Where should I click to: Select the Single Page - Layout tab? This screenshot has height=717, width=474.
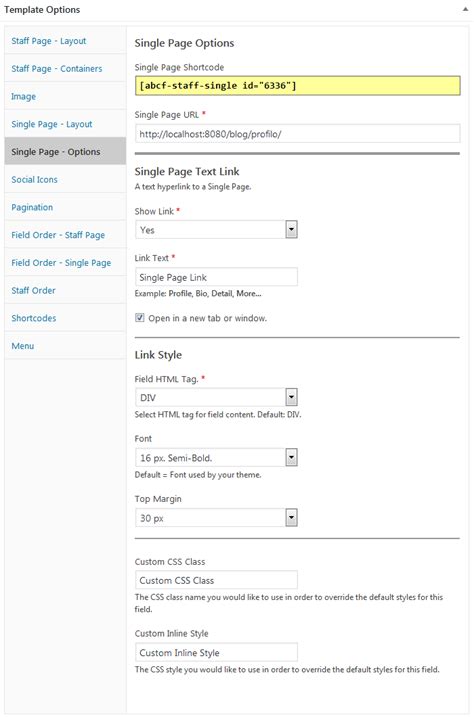(x=65, y=124)
